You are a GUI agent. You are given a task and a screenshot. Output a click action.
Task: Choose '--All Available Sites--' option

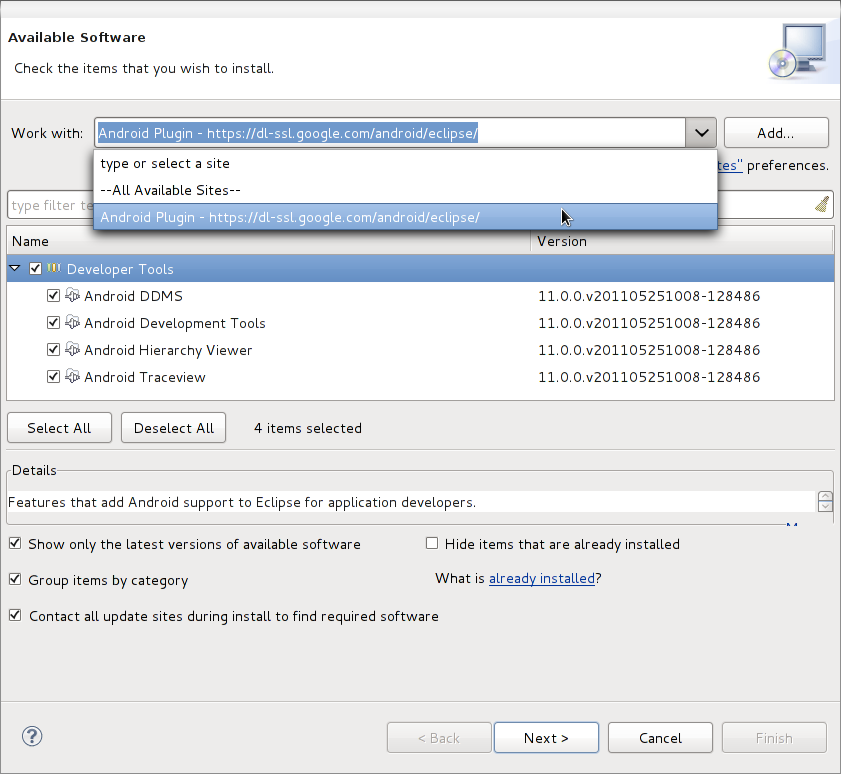405,190
